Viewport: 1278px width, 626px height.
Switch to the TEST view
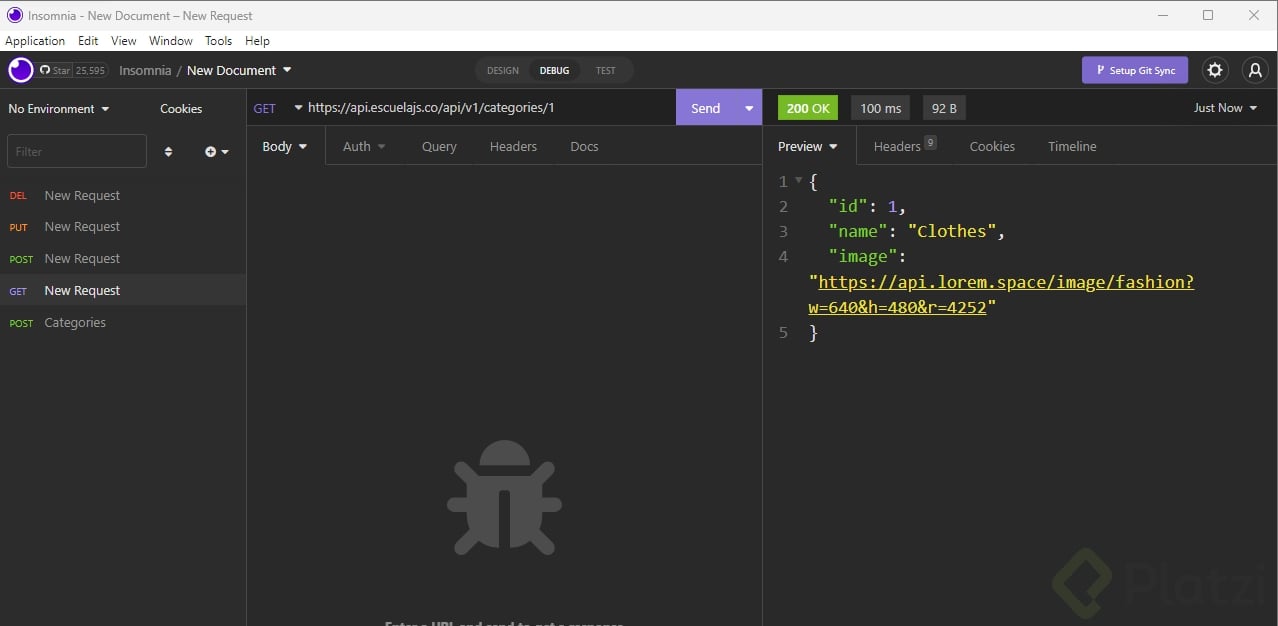point(606,70)
